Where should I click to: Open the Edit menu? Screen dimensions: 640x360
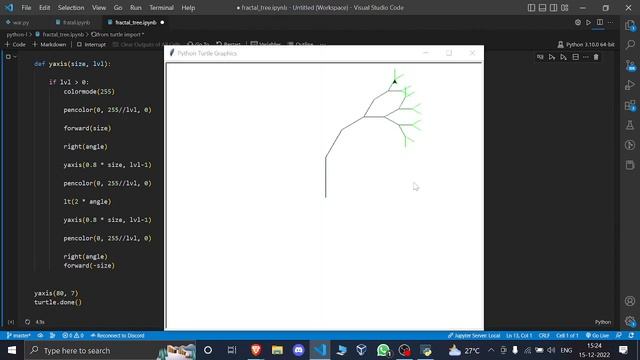(44, 8)
